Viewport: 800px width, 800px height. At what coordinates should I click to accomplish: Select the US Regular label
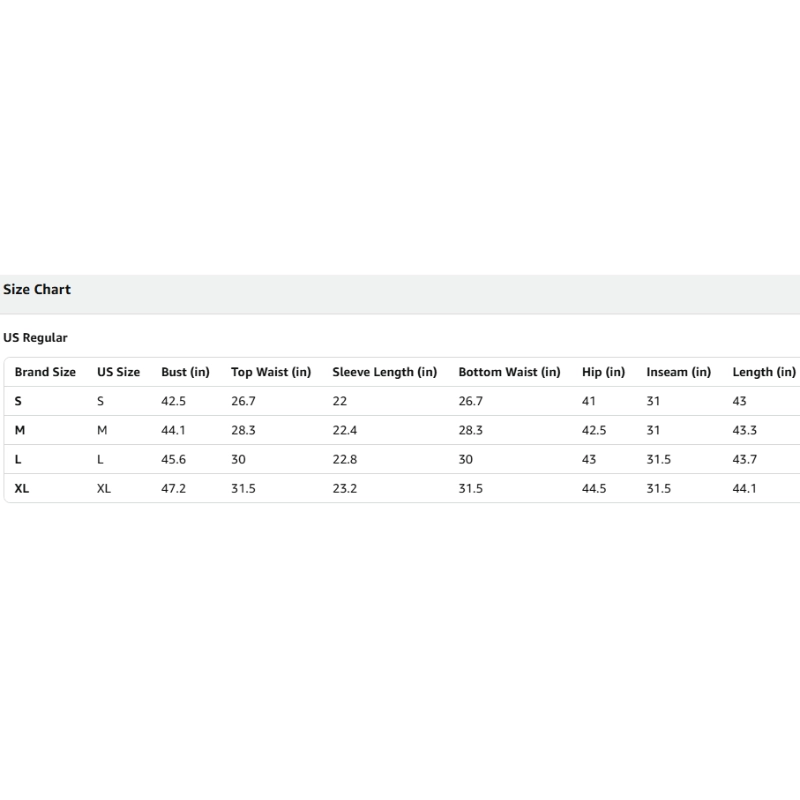pyautogui.click(x=35, y=338)
